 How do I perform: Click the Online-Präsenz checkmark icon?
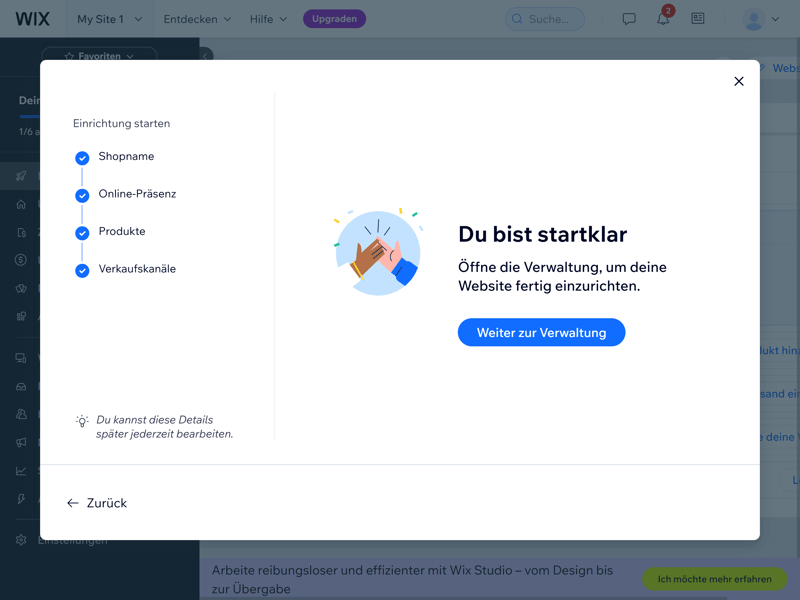[82, 195]
